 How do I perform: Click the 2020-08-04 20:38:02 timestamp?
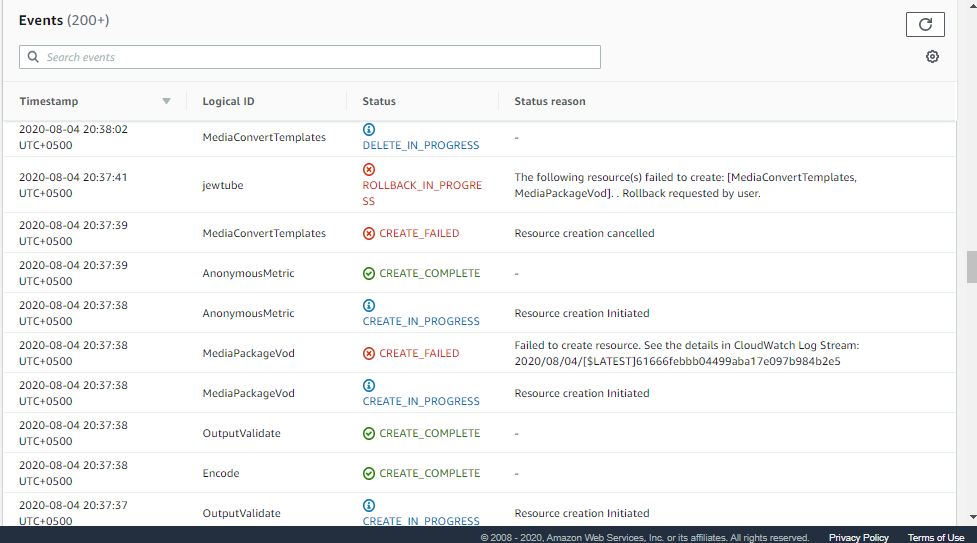click(73, 137)
